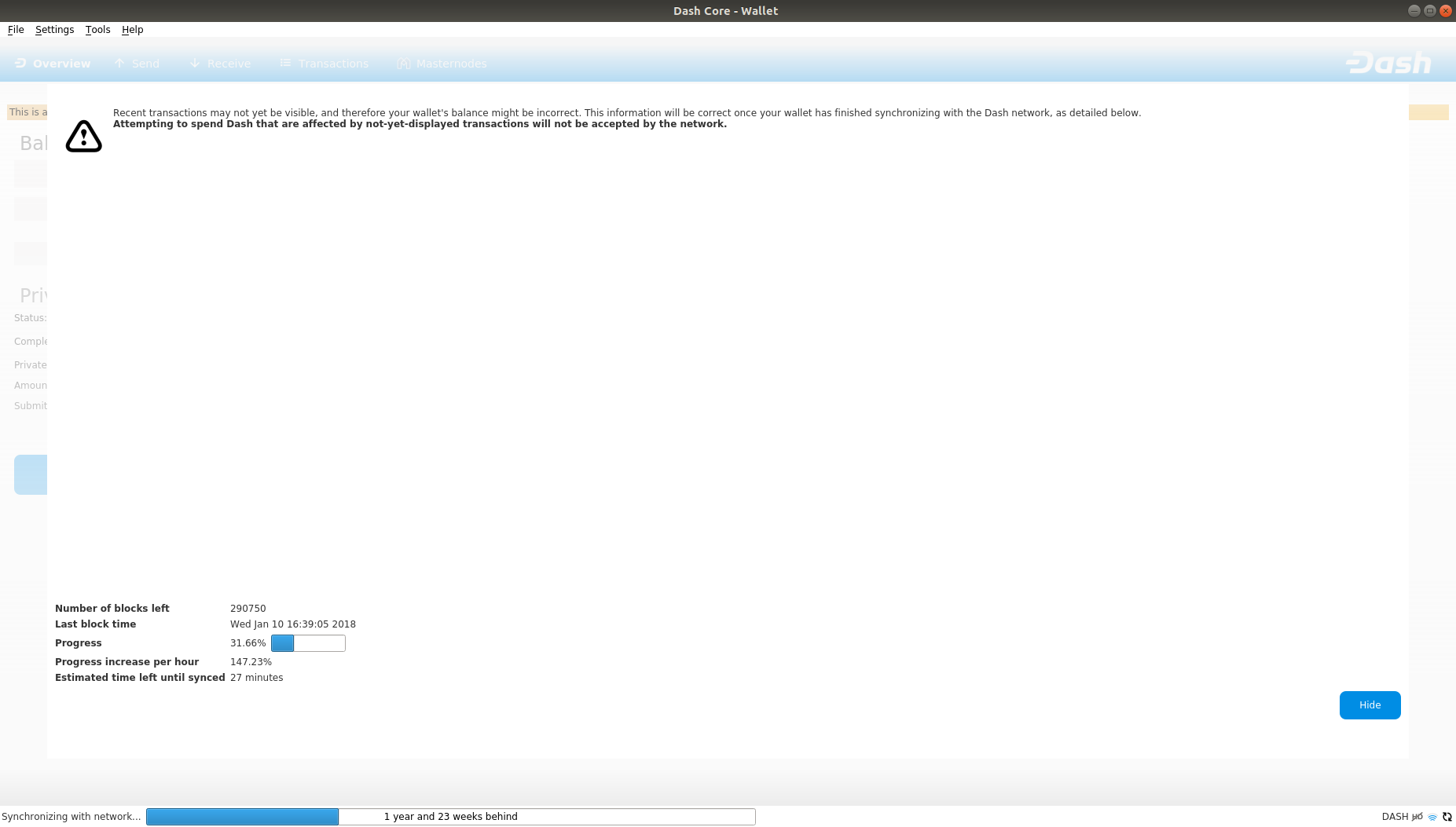Click 'Synchronizing with network...' status text
This screenshot has width=1456, height=827.
72,817
